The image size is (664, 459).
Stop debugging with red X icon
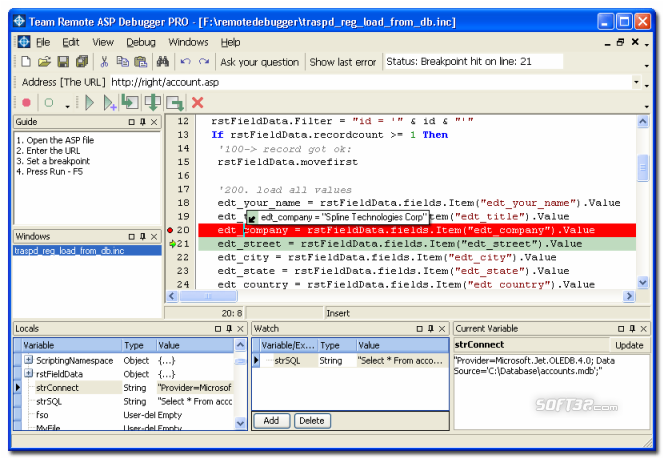[197, 102]
